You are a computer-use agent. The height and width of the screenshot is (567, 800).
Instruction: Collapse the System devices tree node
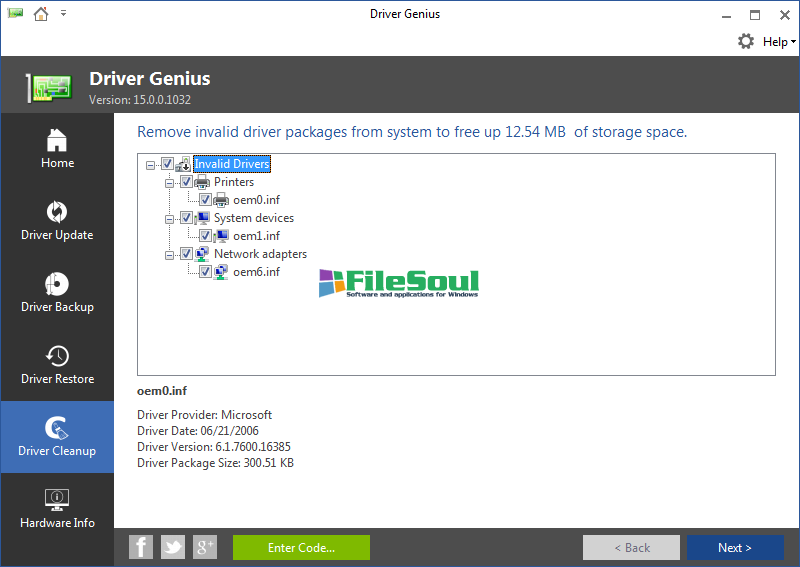(x=169, y=218)
